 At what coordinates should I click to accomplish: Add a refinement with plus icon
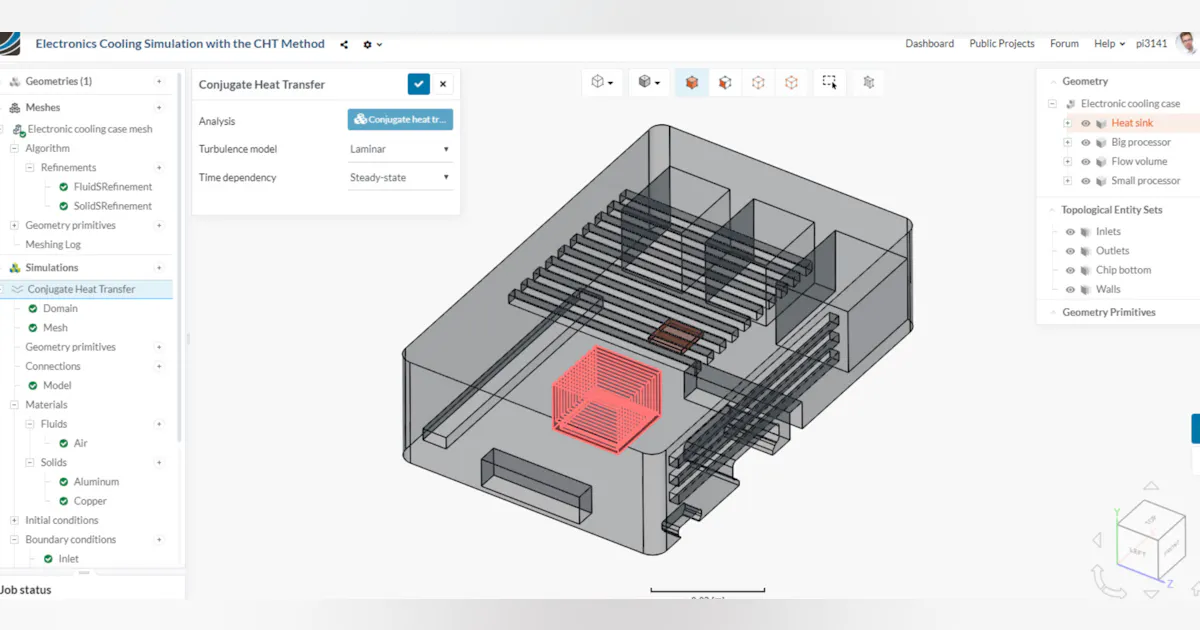point(159,167)
